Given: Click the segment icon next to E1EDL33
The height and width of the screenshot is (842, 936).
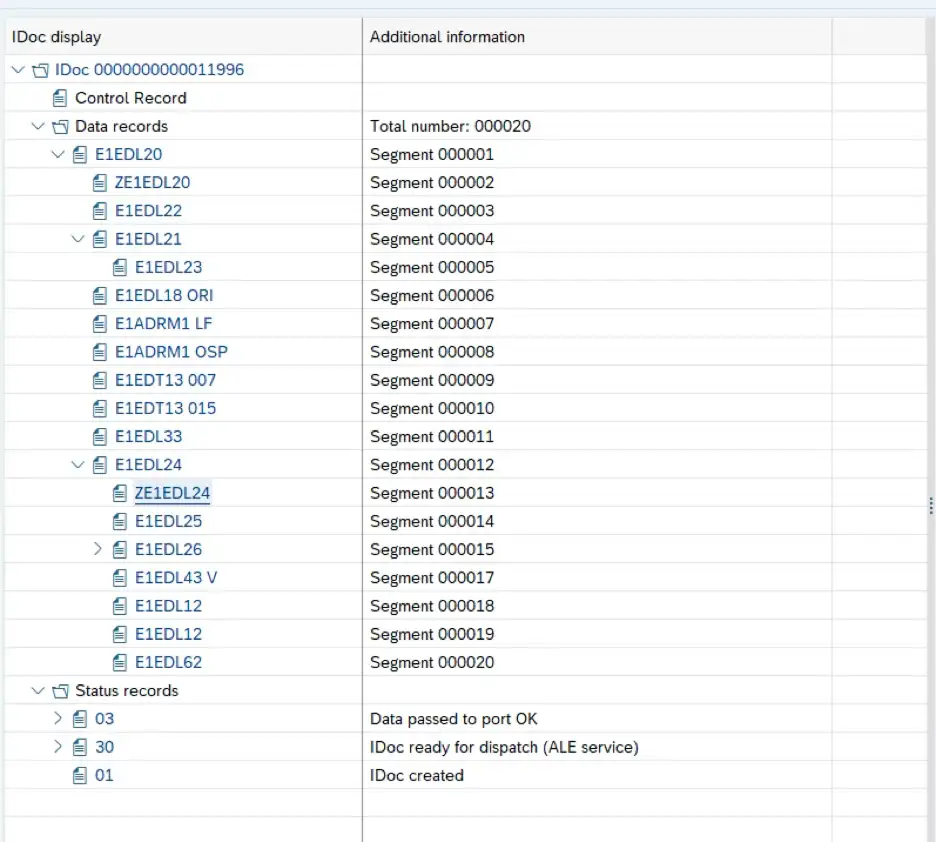Looking at the screenshot, I should click(99, 437).
